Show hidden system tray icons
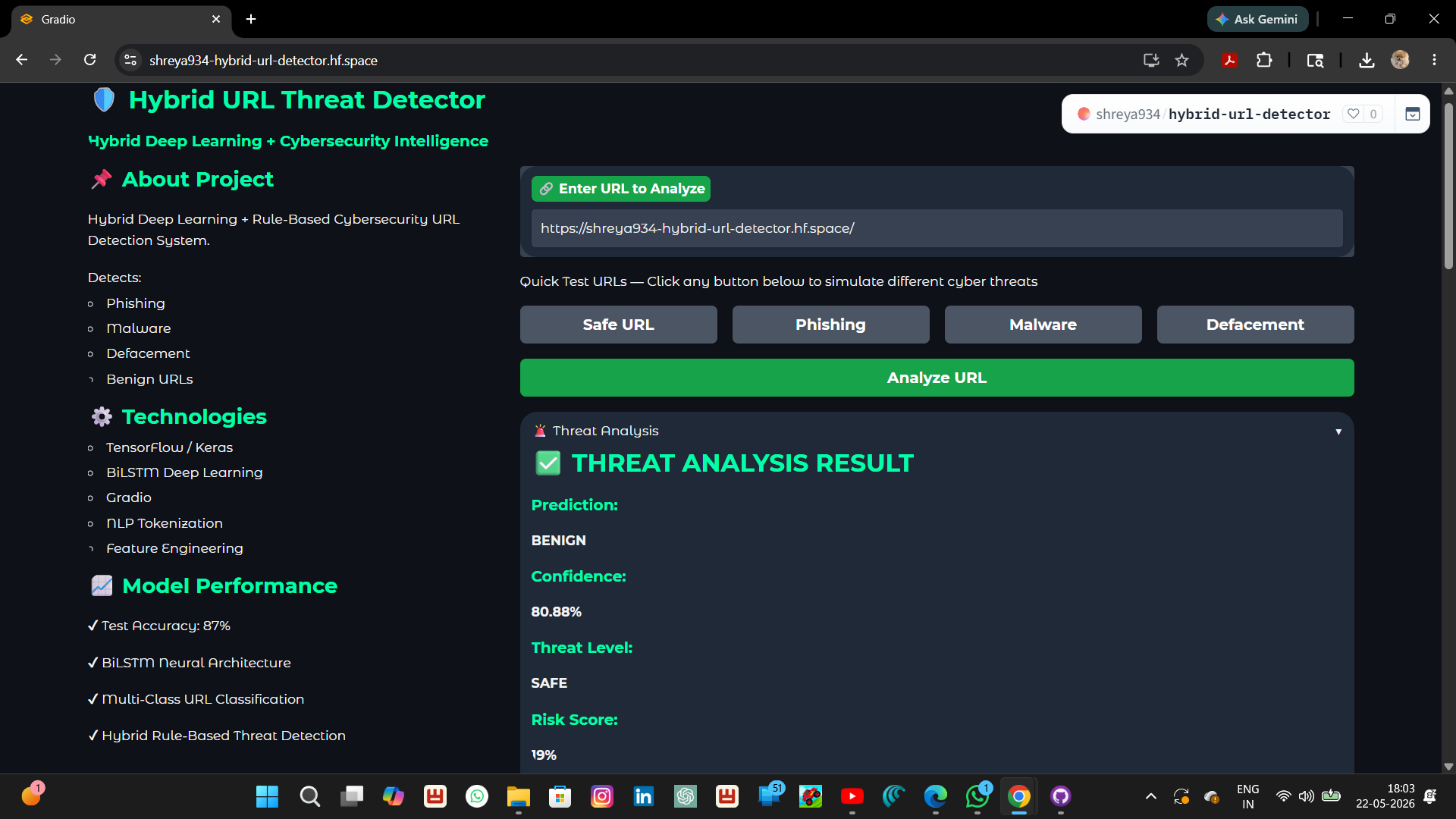The width and height of the screenshot is (1456, 819). pyautogui.click(x=1151, y=796)
